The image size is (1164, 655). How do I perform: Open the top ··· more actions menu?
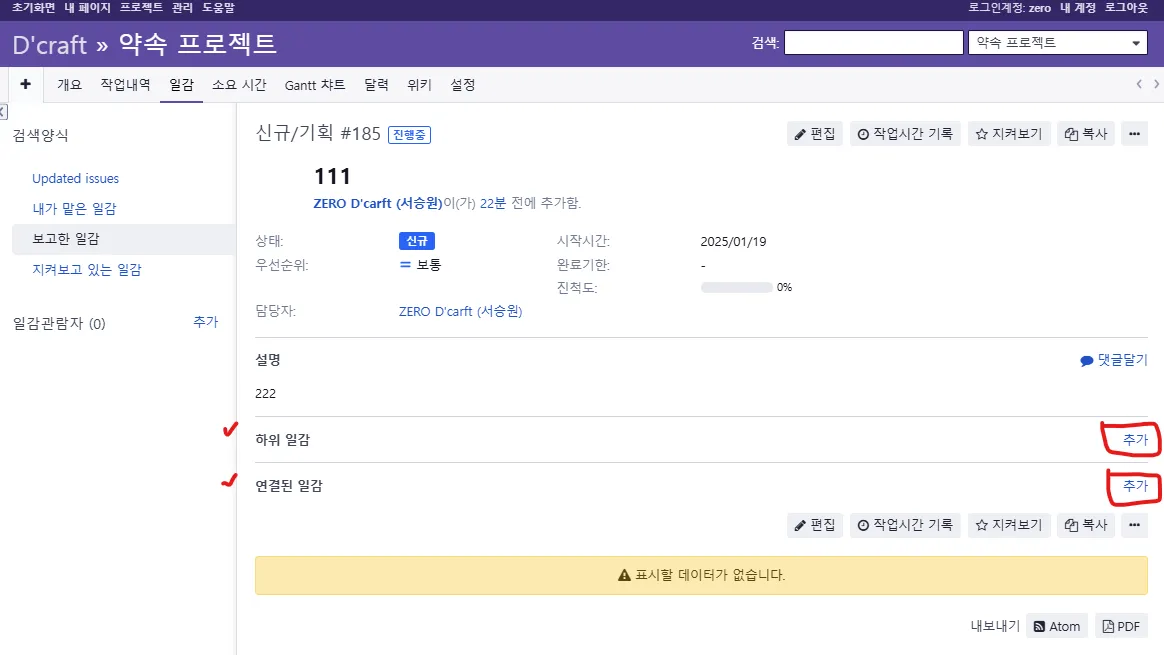1134,134
